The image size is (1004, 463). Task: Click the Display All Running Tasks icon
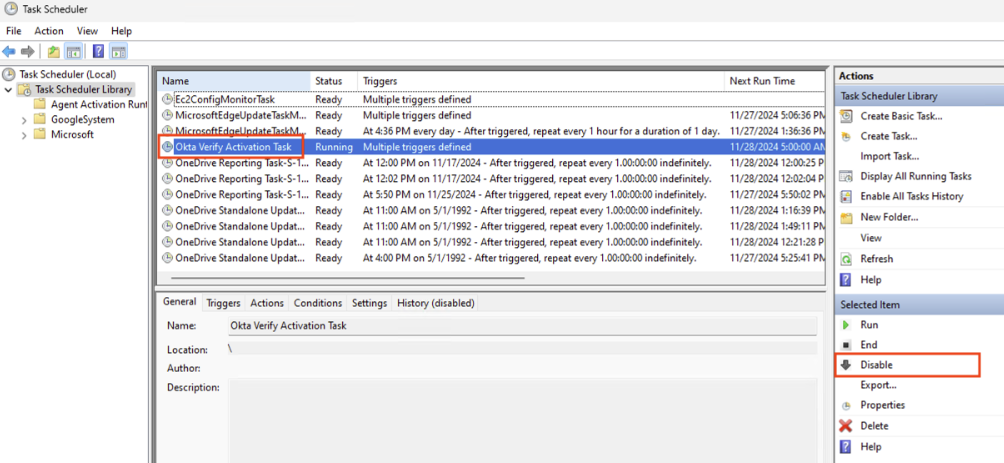click(x=846, y=176)
